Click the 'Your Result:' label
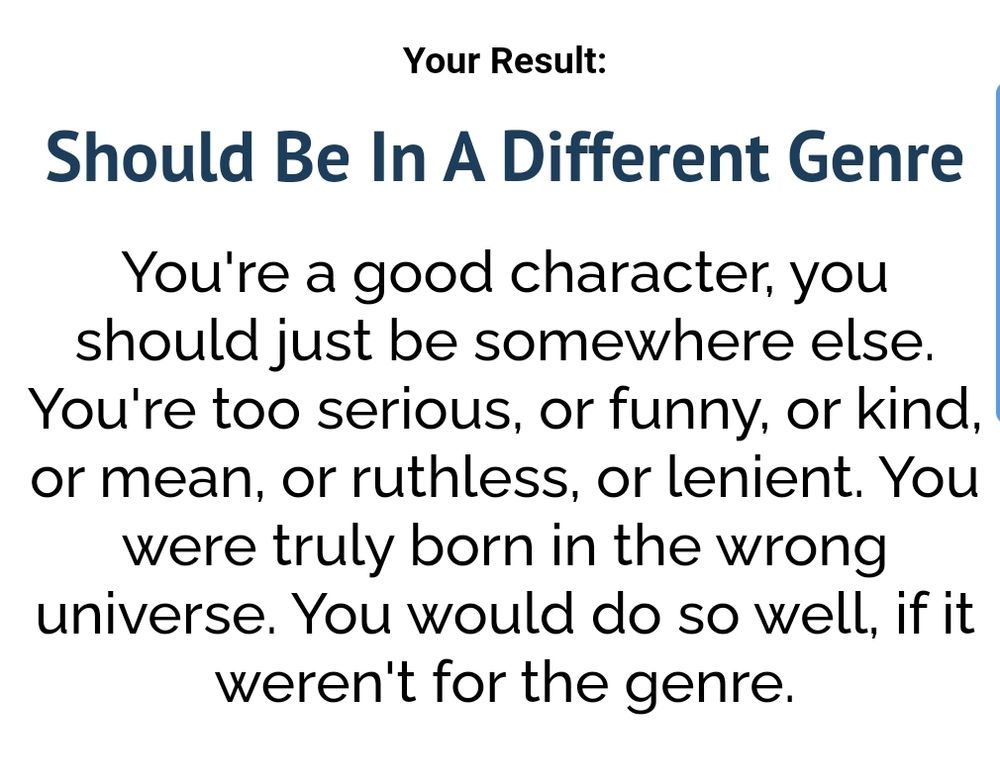 pos(504,61)
